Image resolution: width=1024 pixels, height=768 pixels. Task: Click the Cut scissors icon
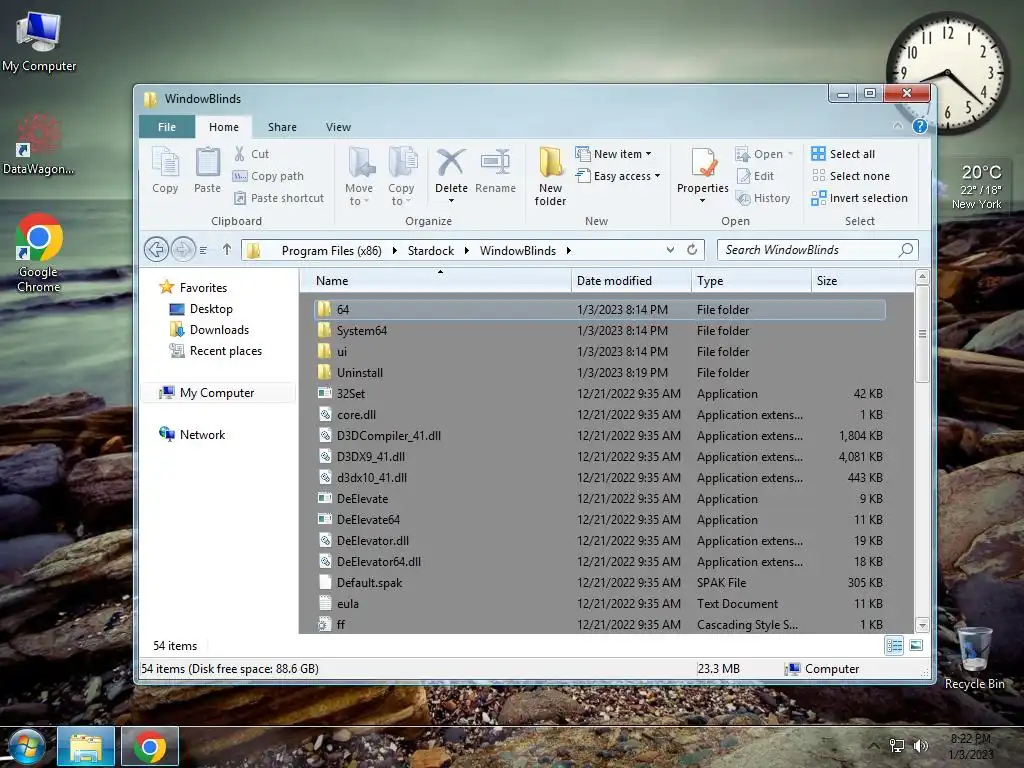(240, 153)
